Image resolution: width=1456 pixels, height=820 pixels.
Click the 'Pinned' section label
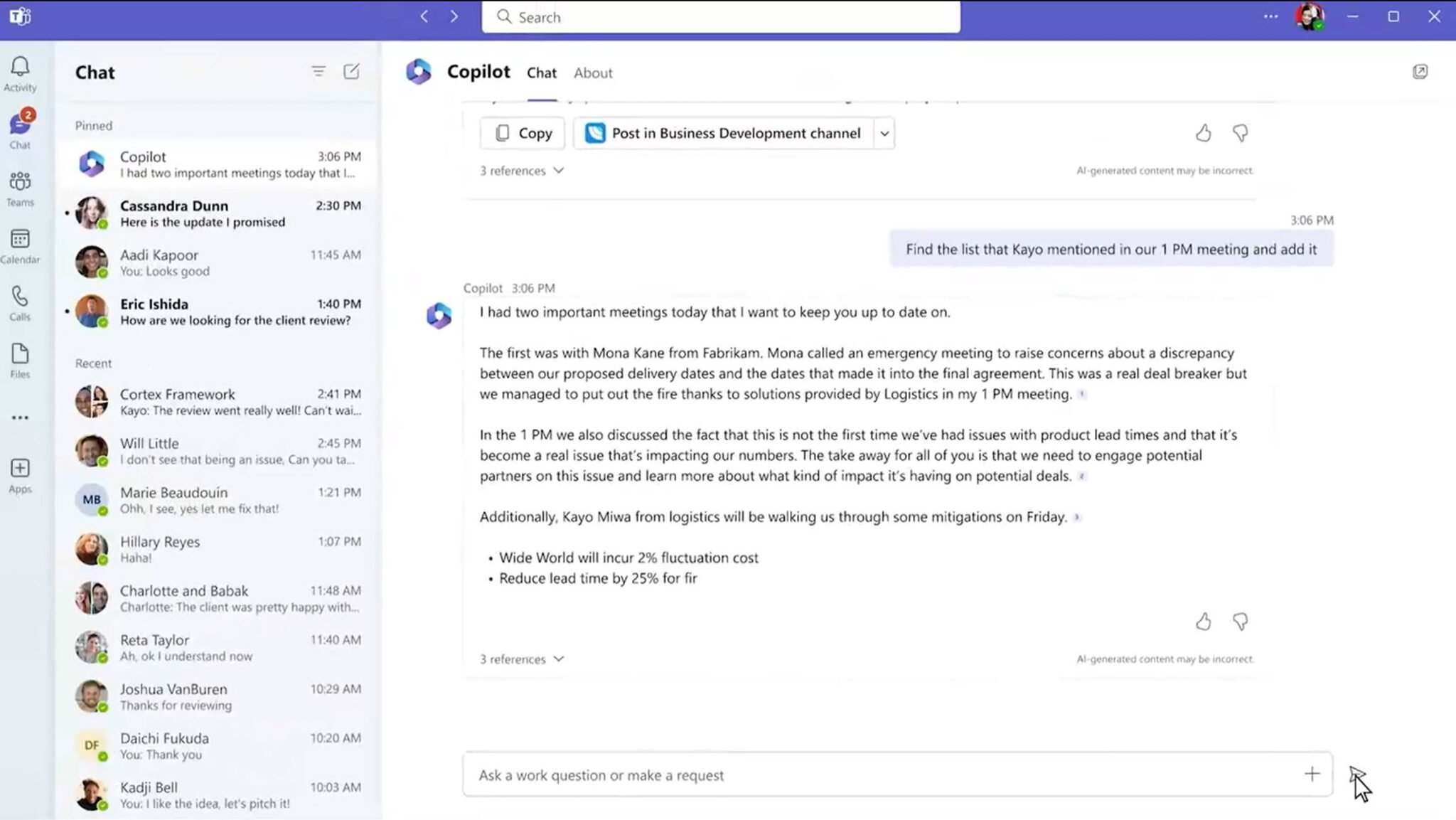click(x=94, y=125)
